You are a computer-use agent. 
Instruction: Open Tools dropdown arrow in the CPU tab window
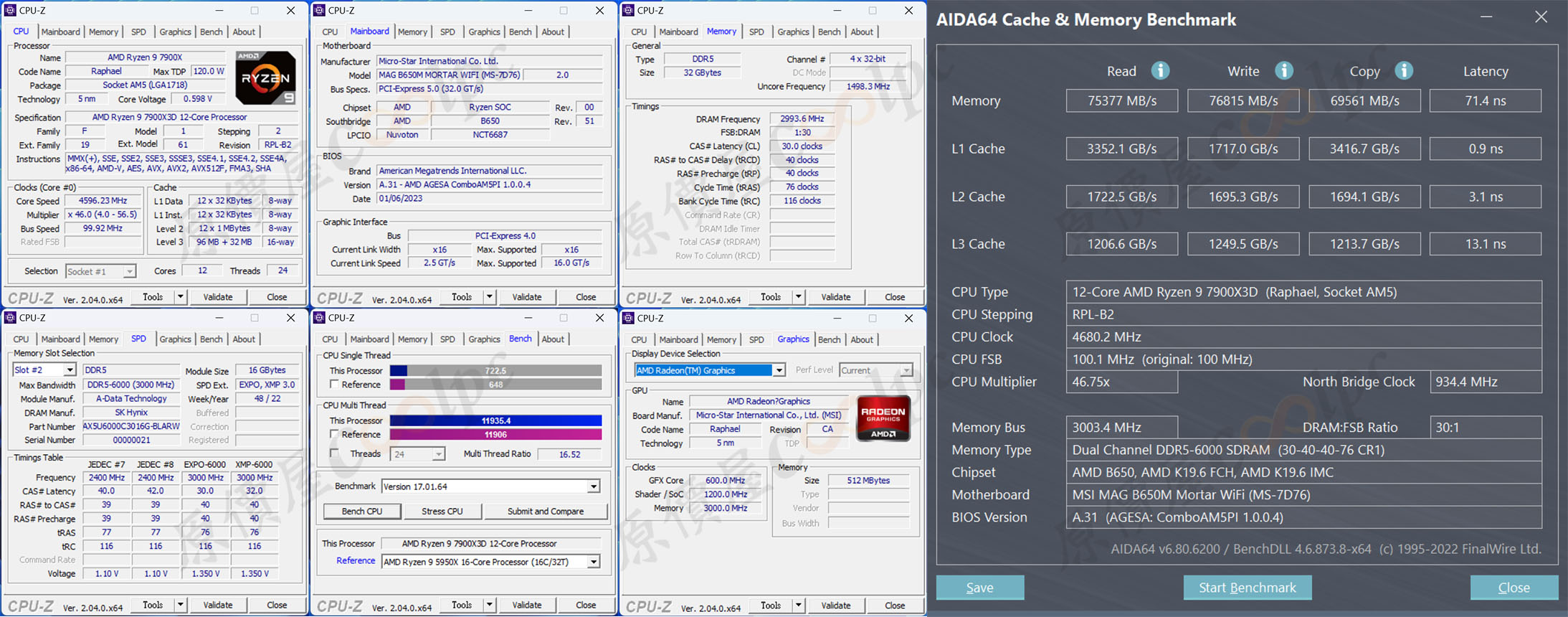[181, 296]
